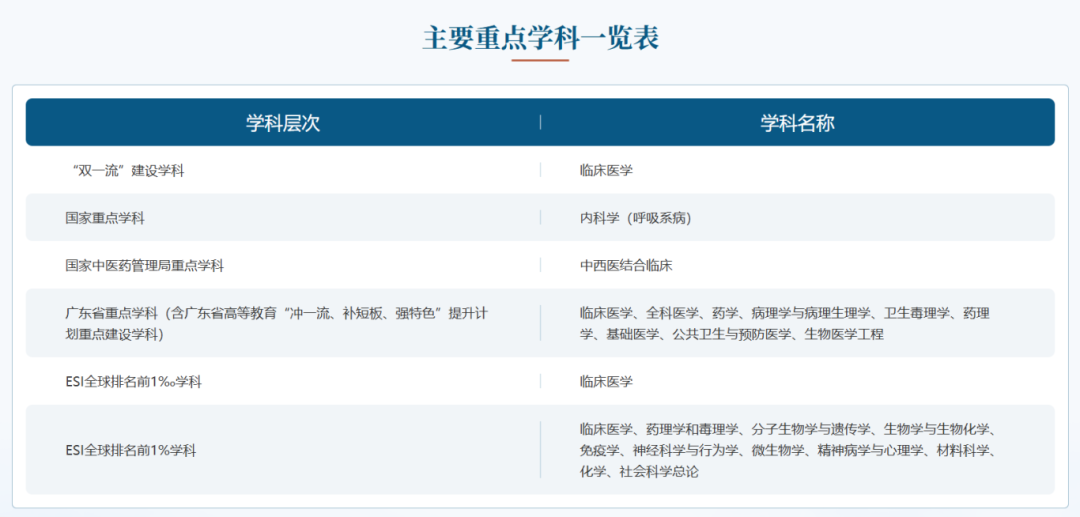The image size is (1080, 517).
Task: Click the "双一流"建设学科 cell
Action: pos(127,171)
